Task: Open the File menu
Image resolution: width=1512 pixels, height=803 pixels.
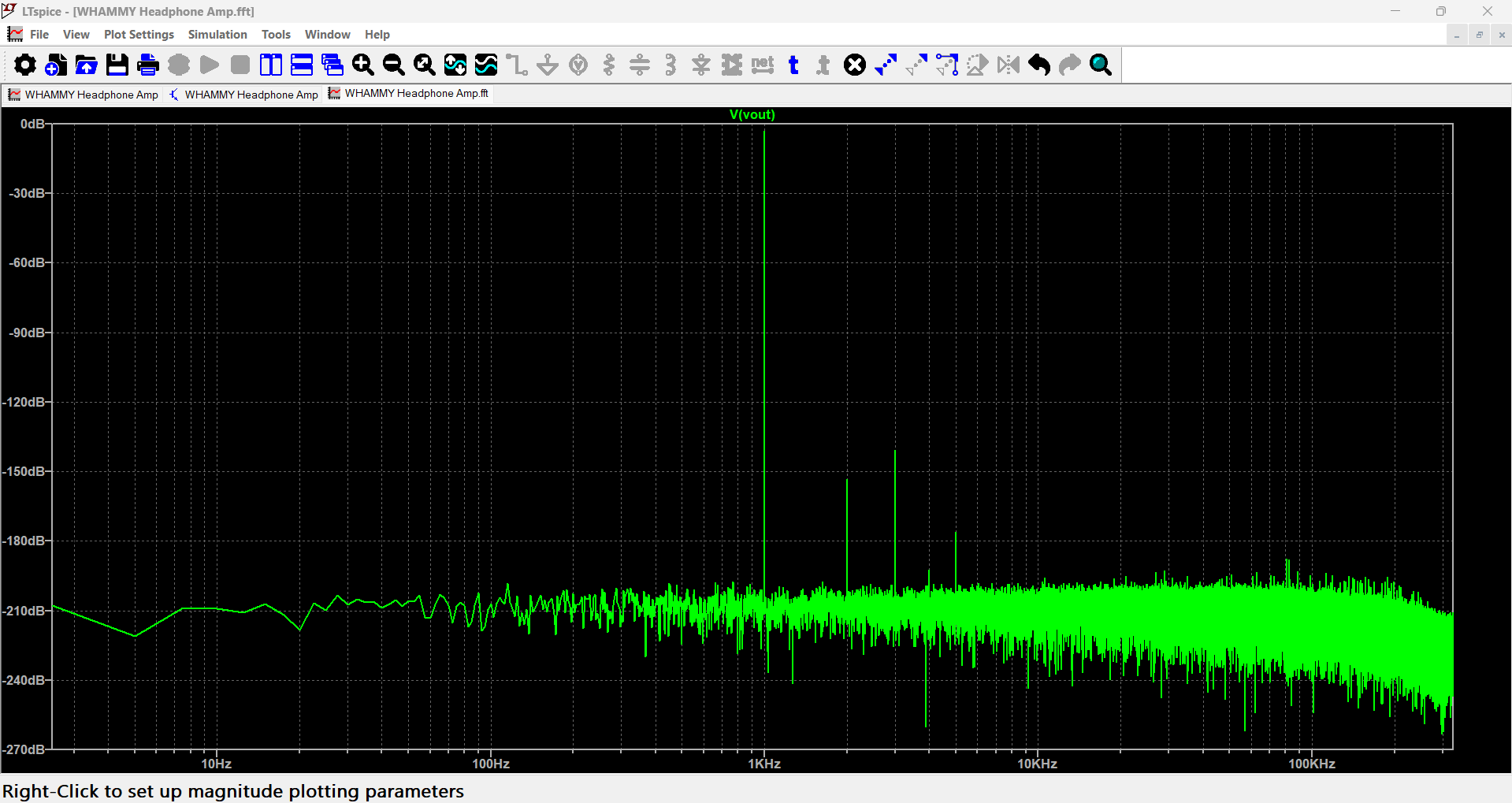Action: coord(39,35)
